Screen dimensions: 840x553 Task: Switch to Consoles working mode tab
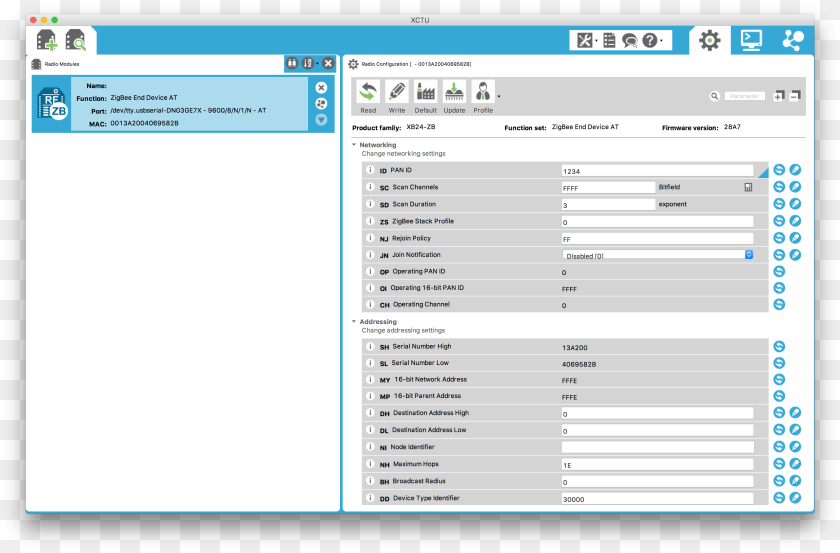[751, 40]
